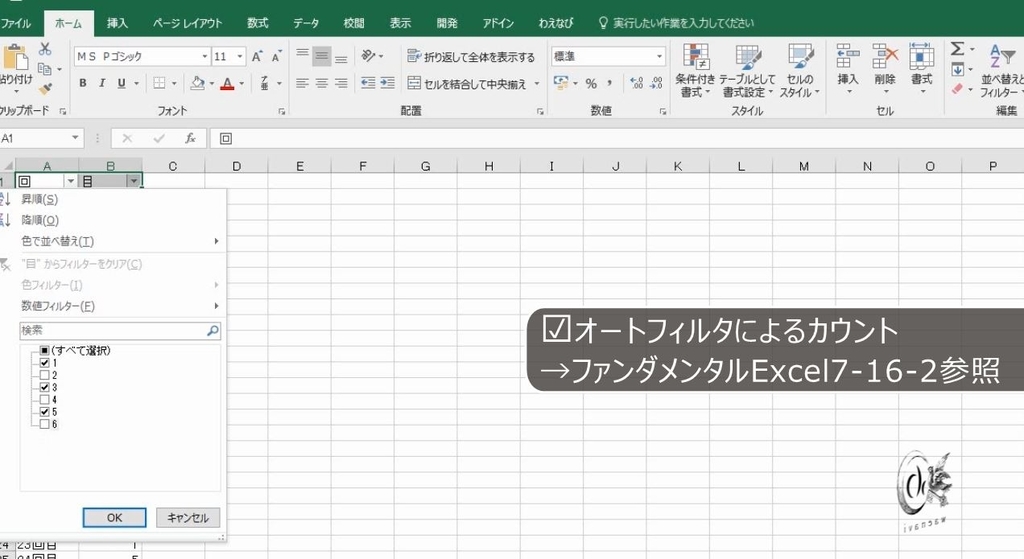Switch to the 挿入 tab
Image resolution: width=1024 pixels, height=559 pixels.
pyautogui.click(x=118, y=24)
